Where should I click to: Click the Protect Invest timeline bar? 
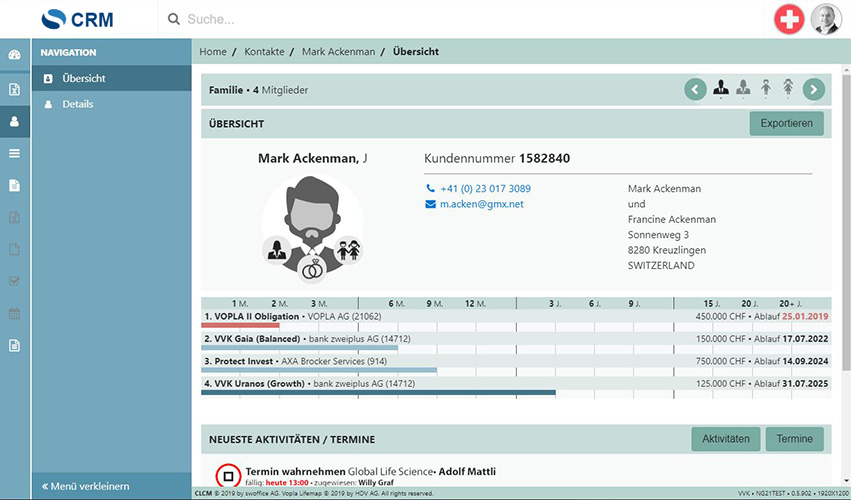(319, 370)
